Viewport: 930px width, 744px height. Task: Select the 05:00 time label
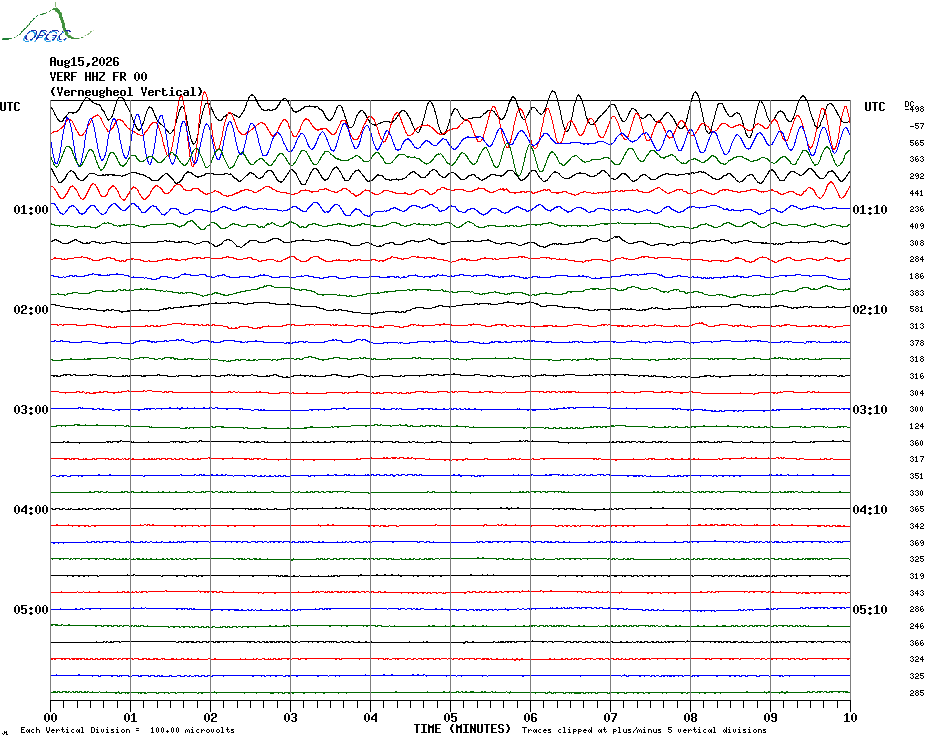[x=31, y=610]
